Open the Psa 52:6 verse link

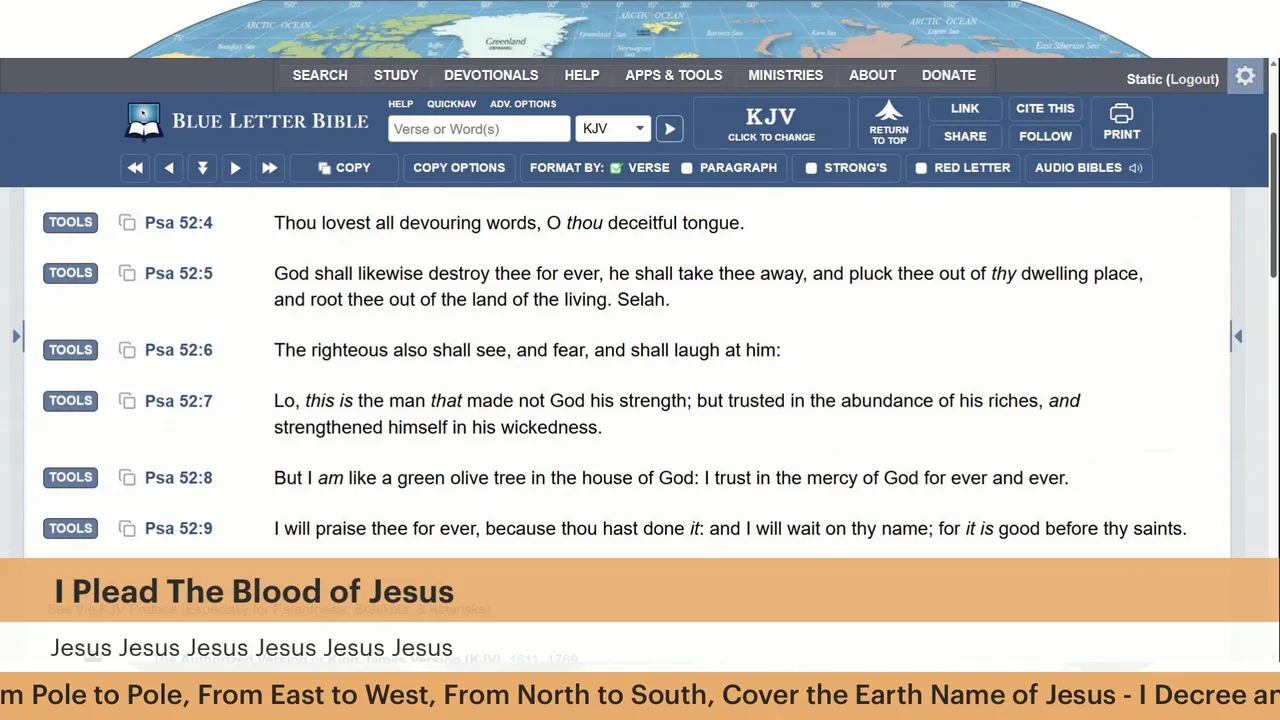point(179,350)
